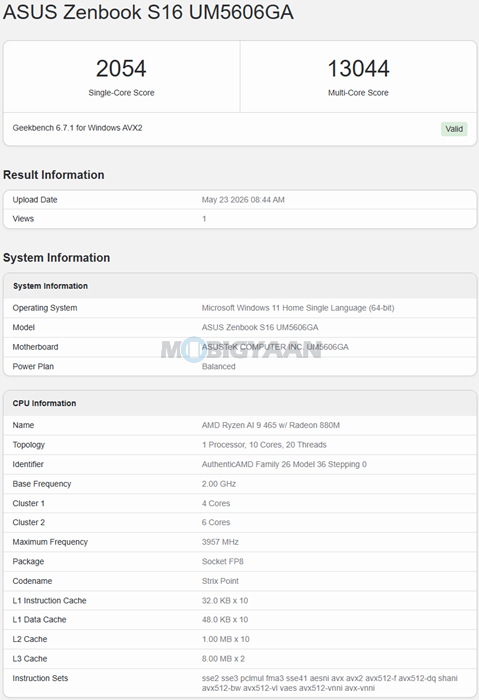The height and width of the screenshot is (700, 479).
Task: Select the page title ASUS Zenbook S16 UM5606GA
Action: coord(148,12)
